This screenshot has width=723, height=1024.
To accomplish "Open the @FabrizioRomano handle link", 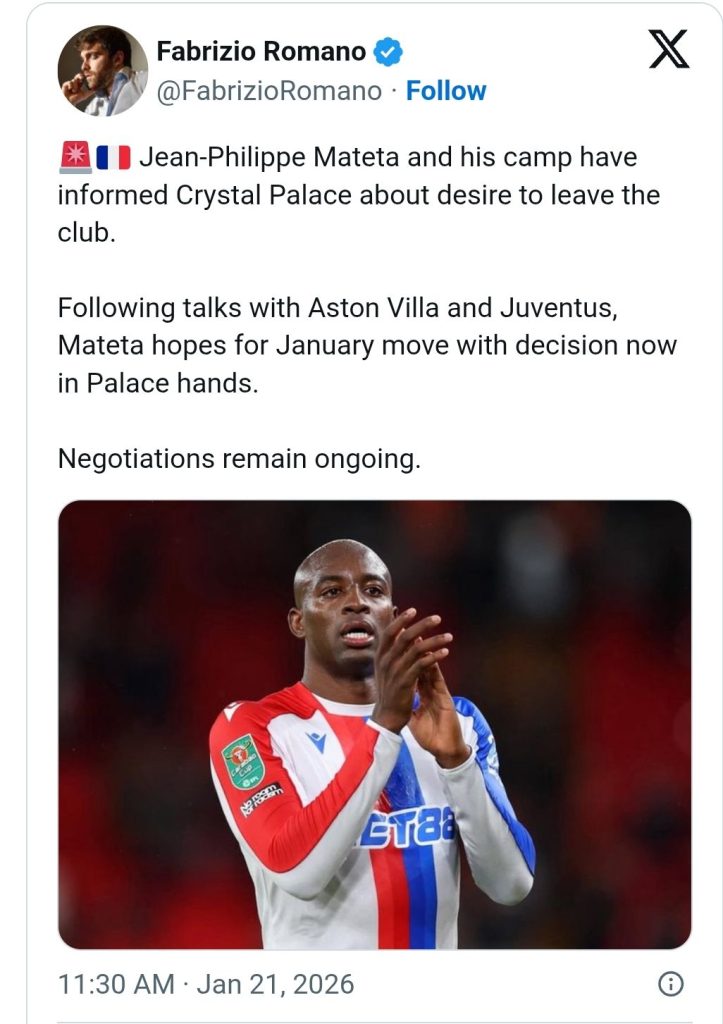I will 270,91.
